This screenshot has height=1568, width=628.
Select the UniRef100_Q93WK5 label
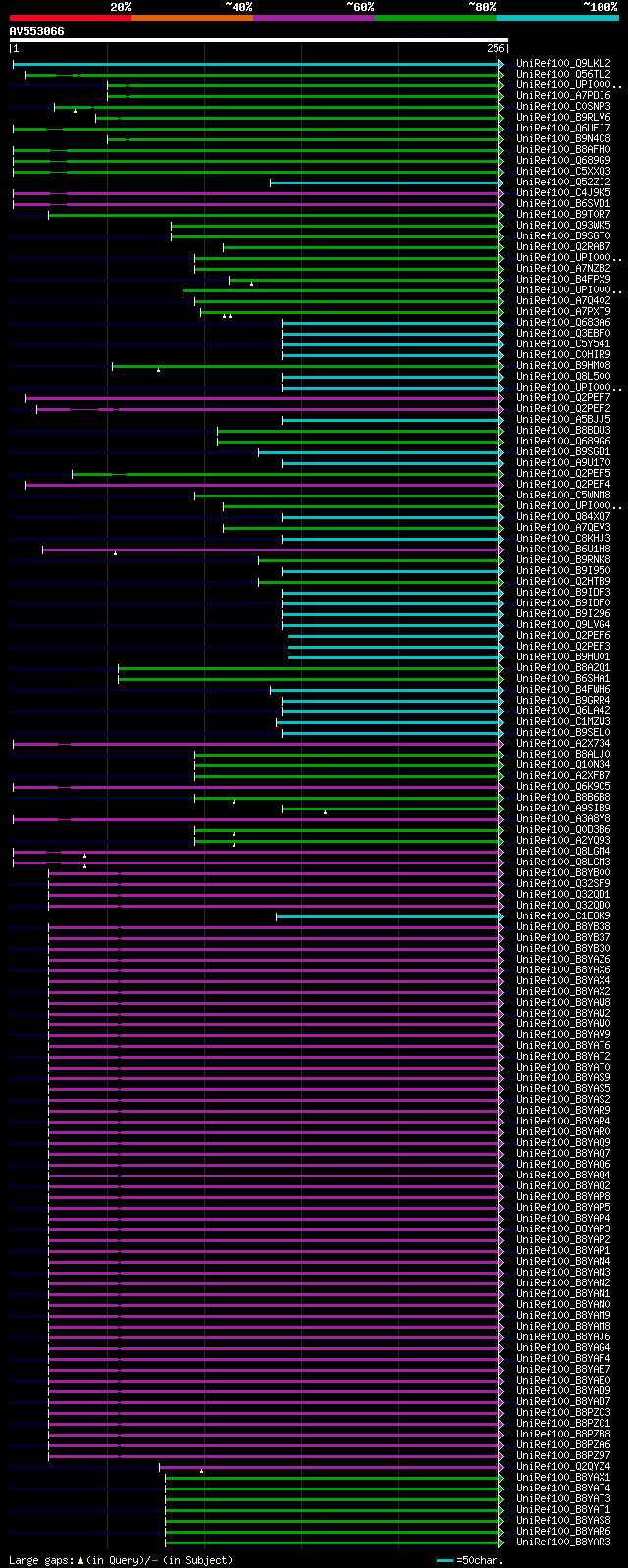click(x=563, y=225)
